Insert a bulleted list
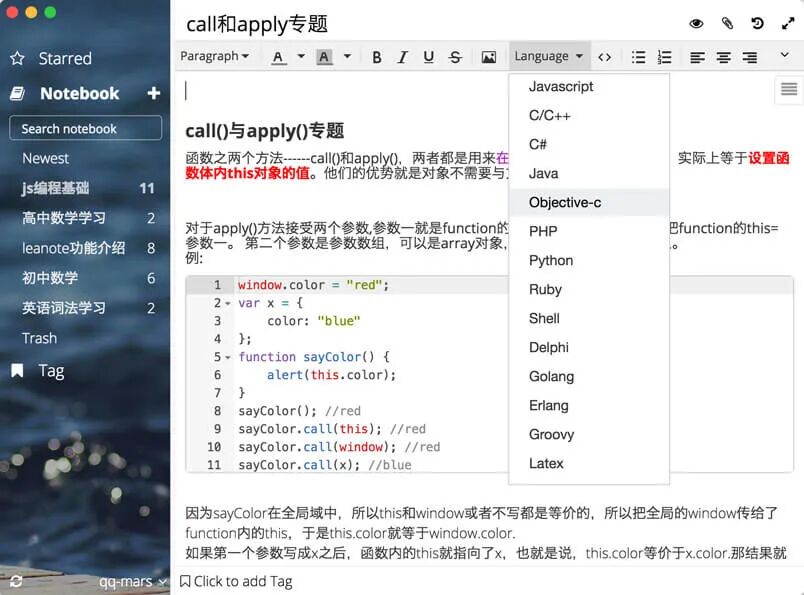Image resolution: width=804 pixels, height=595 pixels. (x=638, y=57)
